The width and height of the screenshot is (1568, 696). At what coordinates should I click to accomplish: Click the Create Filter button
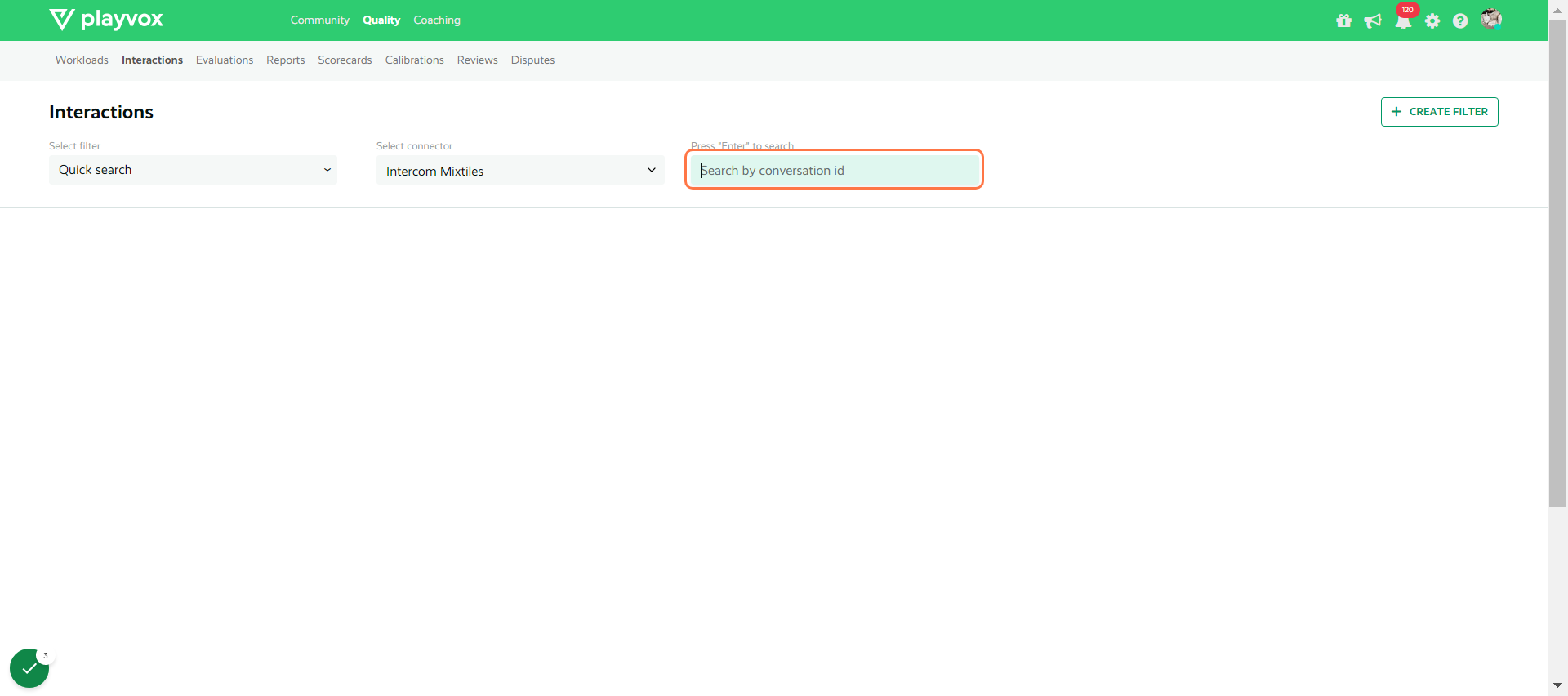(1439, 112)
